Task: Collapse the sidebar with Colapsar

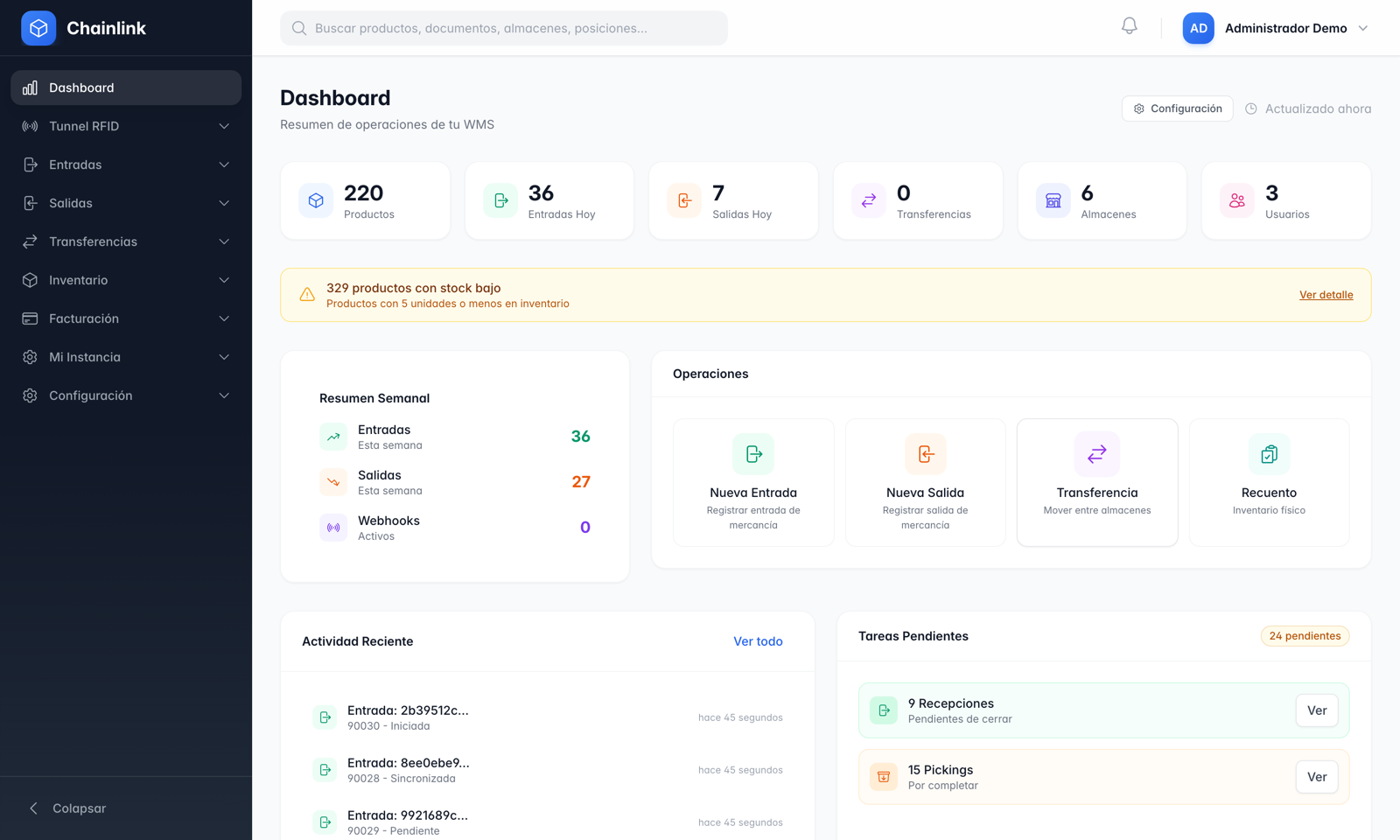Action: [x=126, y=808]
